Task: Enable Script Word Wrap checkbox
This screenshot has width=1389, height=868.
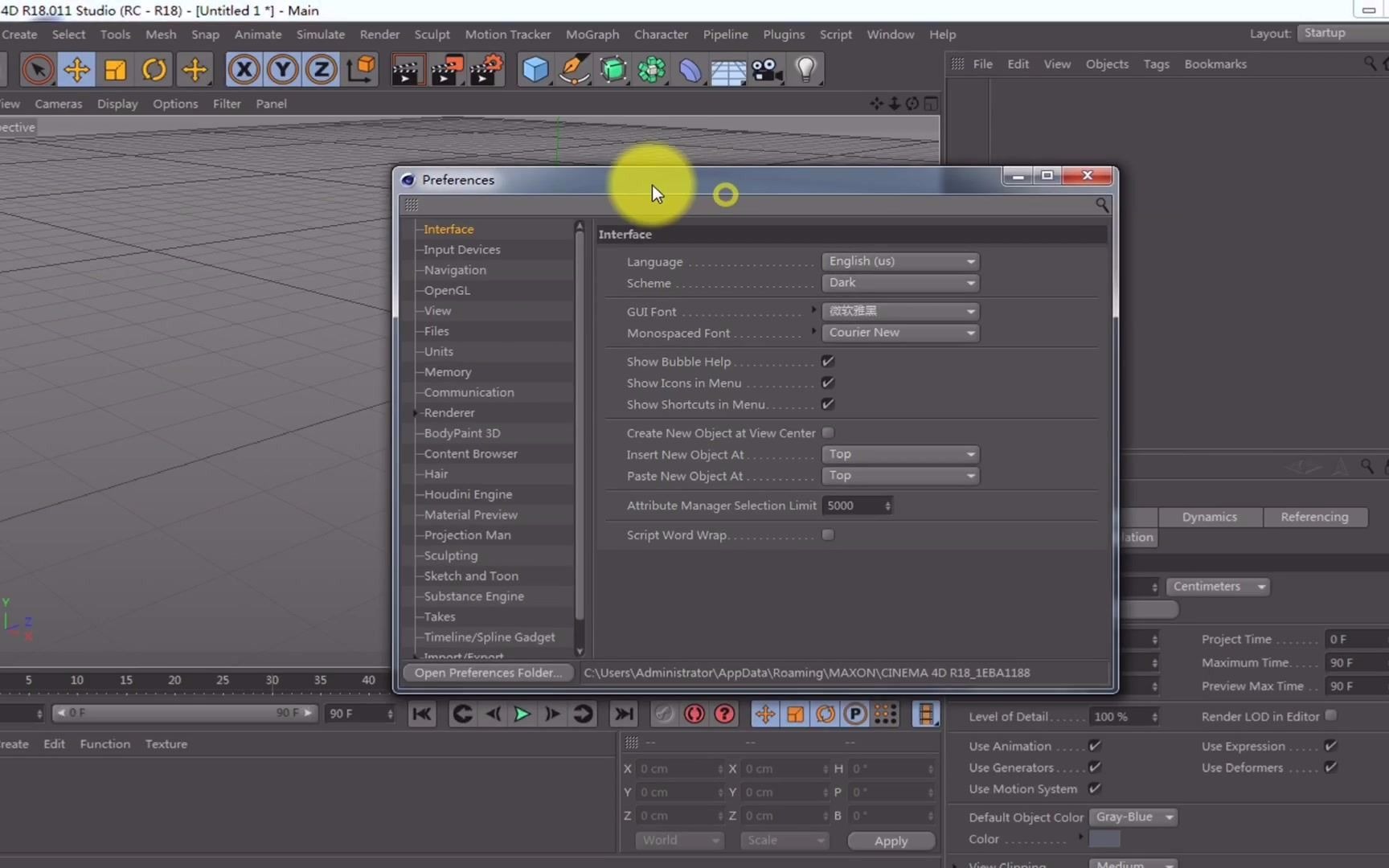Action: click(828, 535)
